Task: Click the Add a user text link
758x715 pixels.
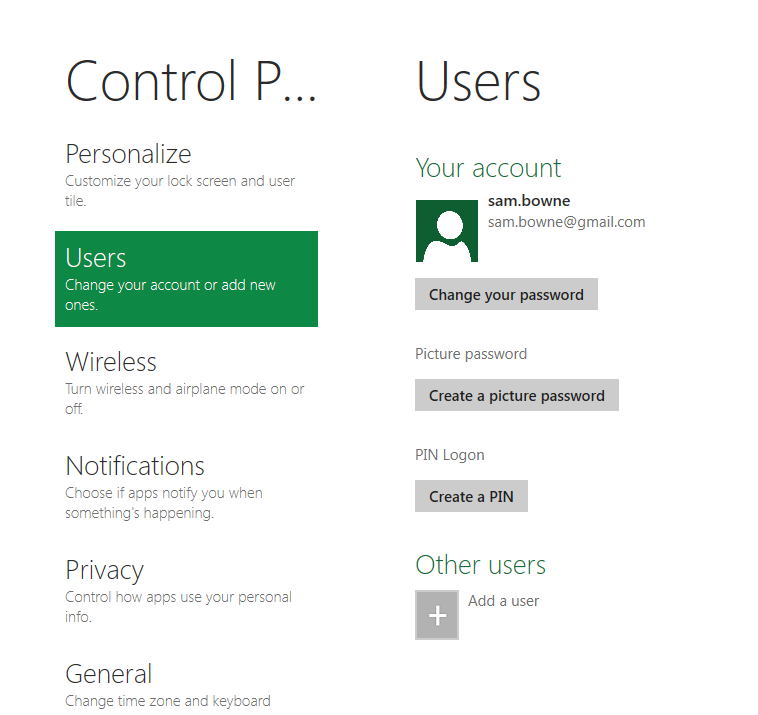Action: coord(504,601)
